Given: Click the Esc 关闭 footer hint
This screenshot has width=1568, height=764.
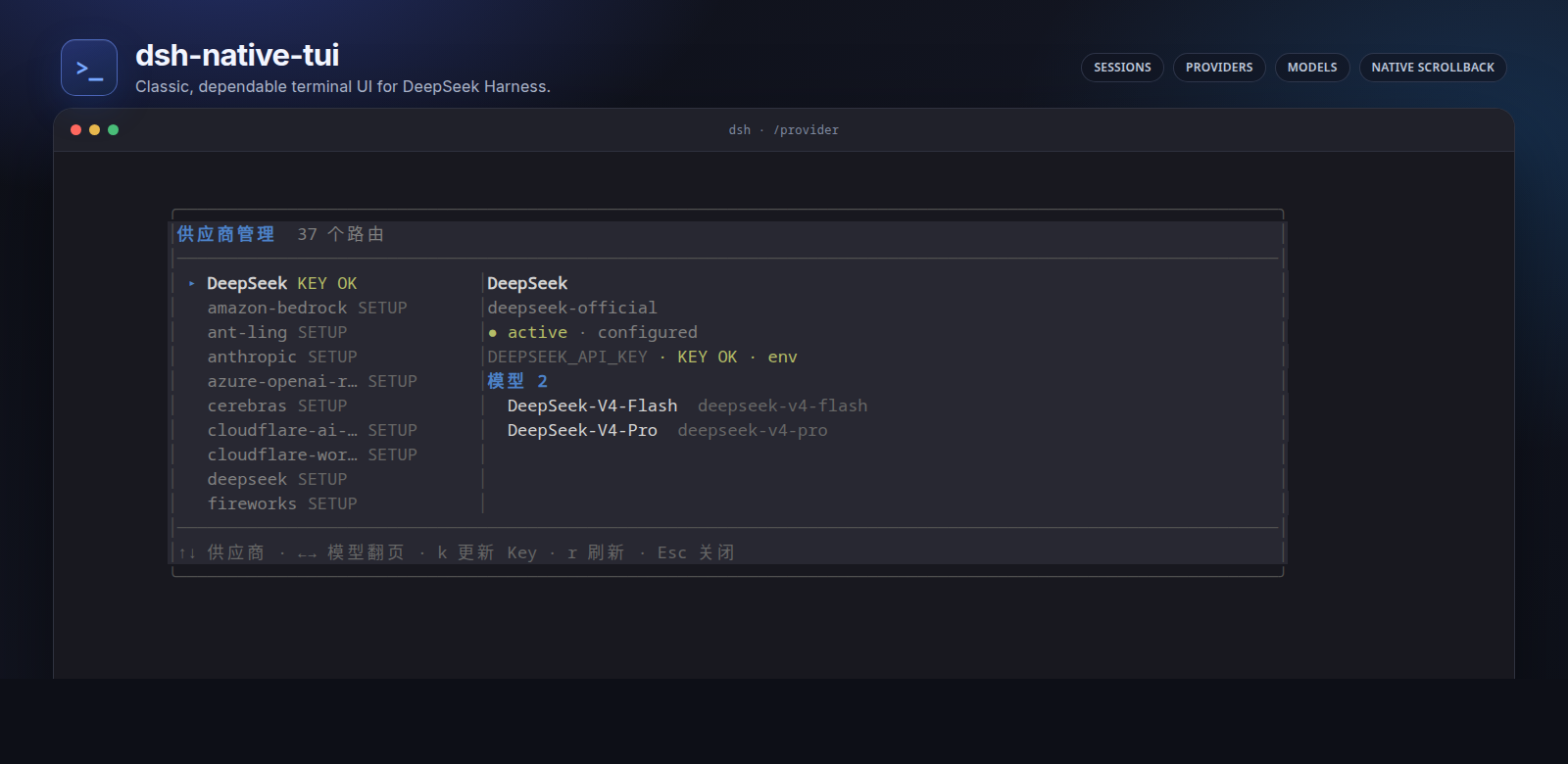Looking at the screenshot, I should (x=696, y=552).
